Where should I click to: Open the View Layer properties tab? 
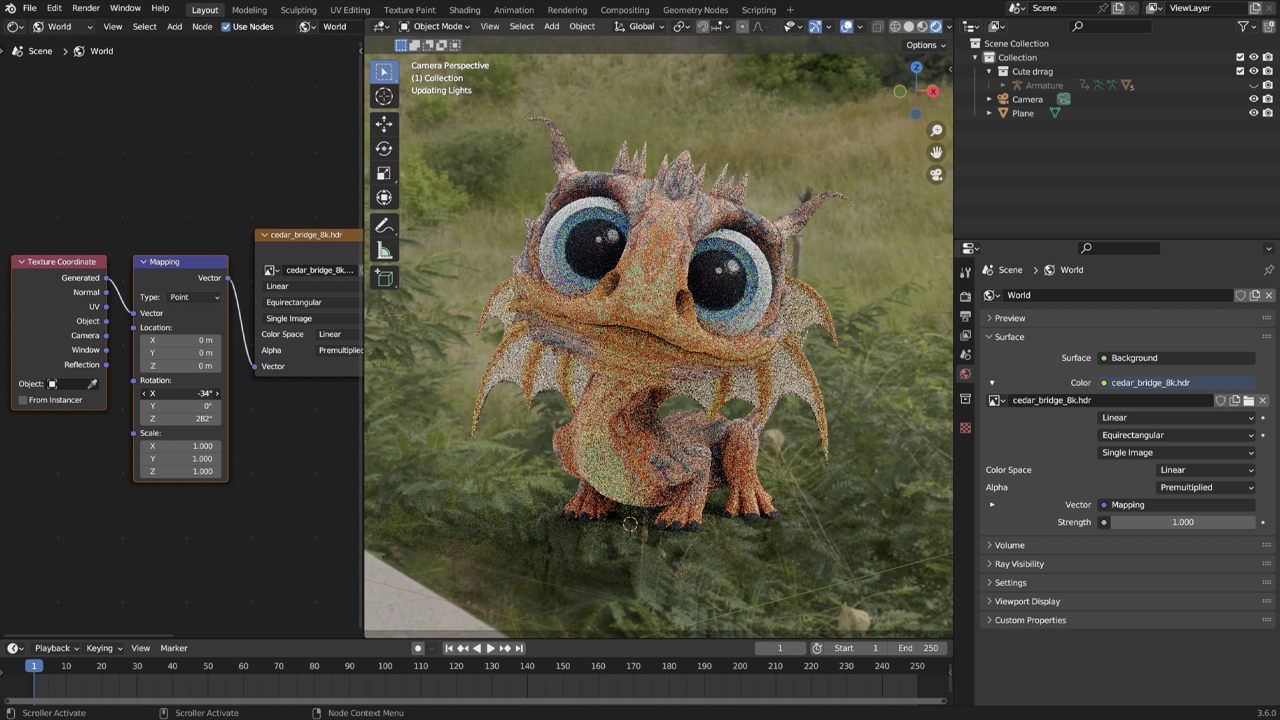coord(965,335)
